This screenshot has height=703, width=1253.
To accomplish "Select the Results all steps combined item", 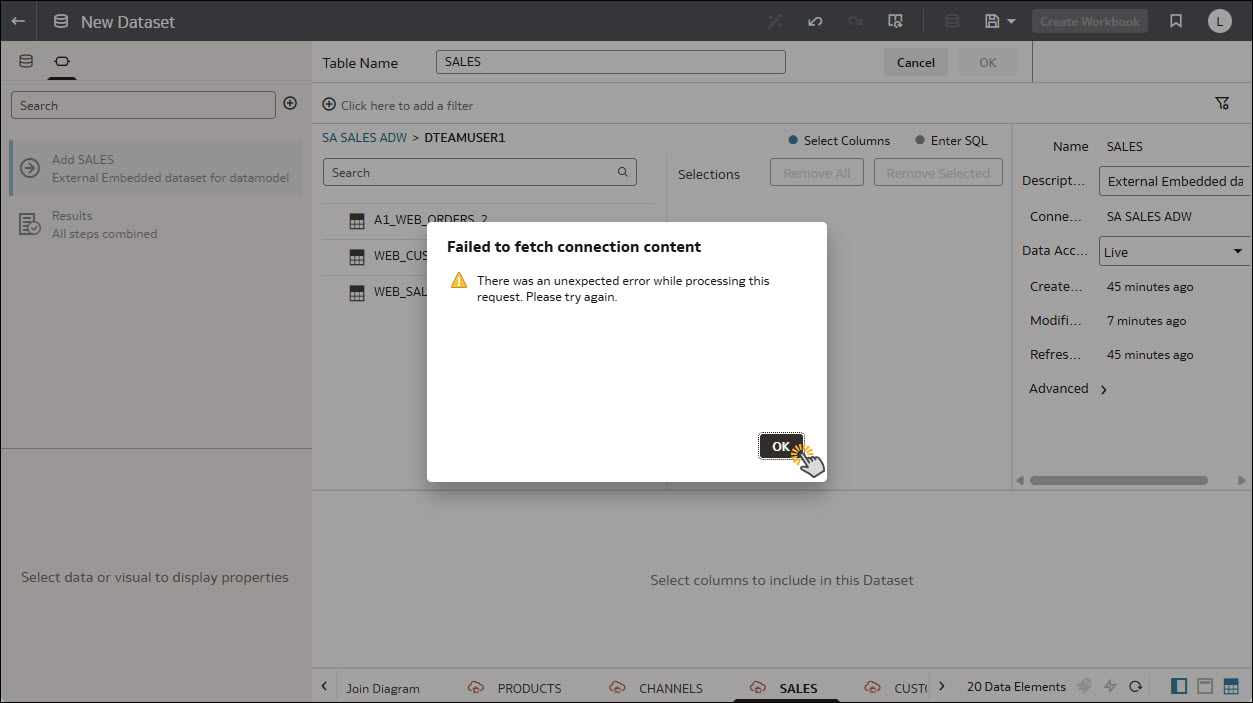I will (x=156, y=224).
